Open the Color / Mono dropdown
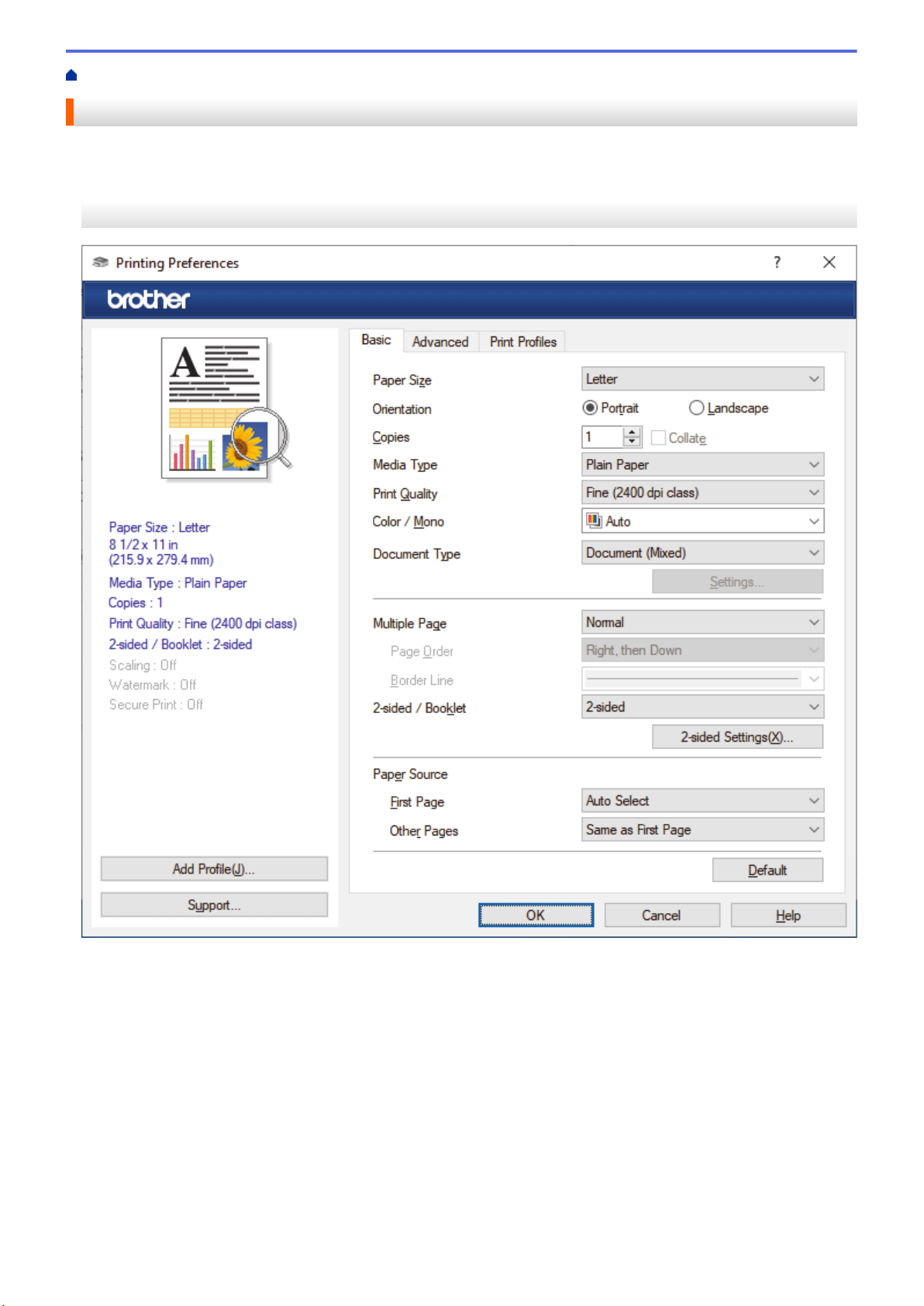This screenshot has height=1306, width=924. pos(702,521)
